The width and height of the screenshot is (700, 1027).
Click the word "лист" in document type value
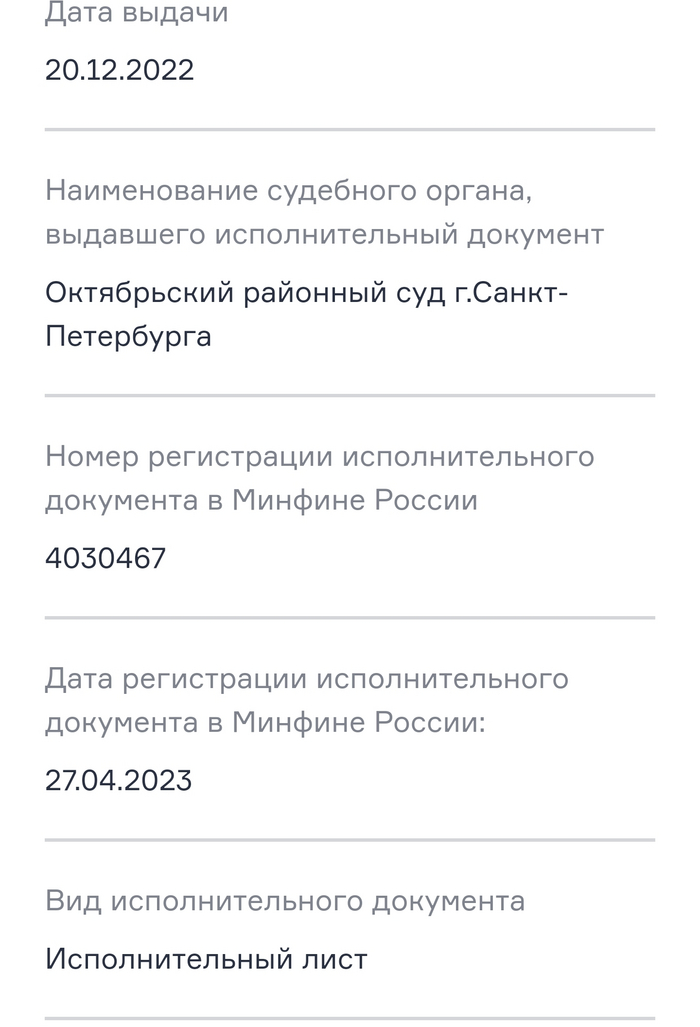(334, 960)
